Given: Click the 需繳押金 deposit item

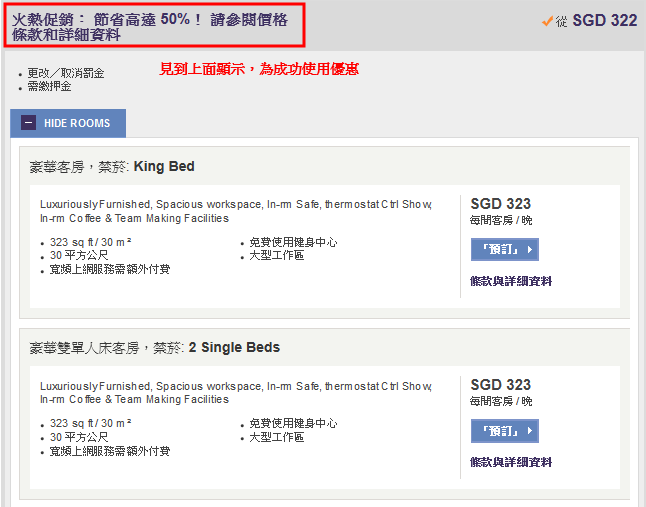Looking at the screenshot, I should tap(49, 86).
